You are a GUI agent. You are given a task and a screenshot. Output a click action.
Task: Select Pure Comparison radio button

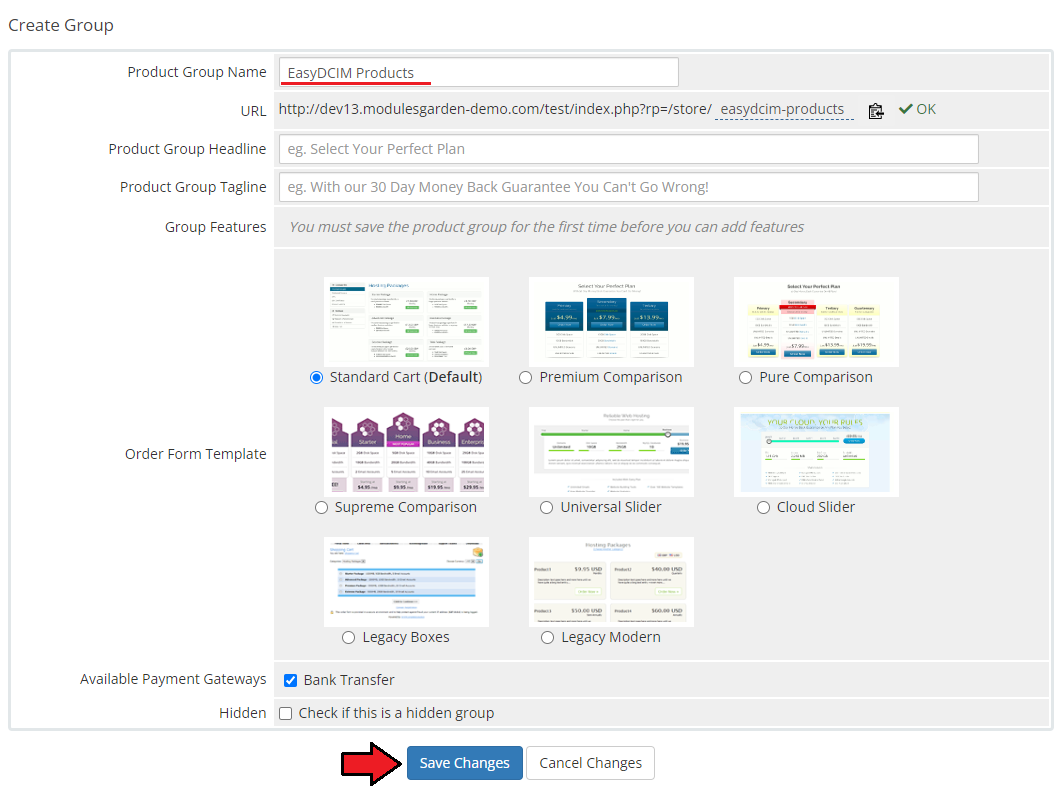tap(745, 377)
